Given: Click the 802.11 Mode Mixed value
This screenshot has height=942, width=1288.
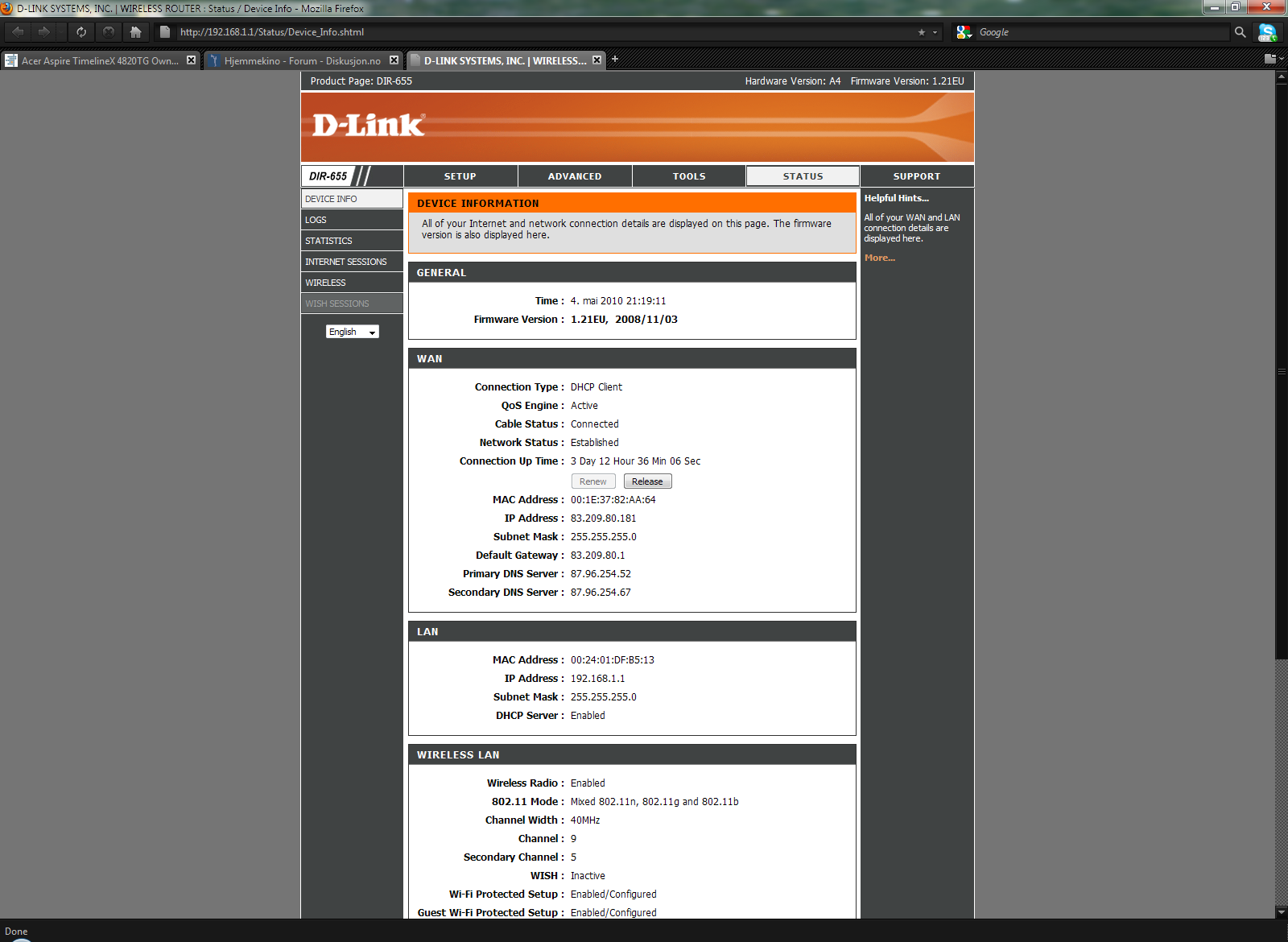Looking at the screenshot, I should pyautogui.click(x=654, y=802).
